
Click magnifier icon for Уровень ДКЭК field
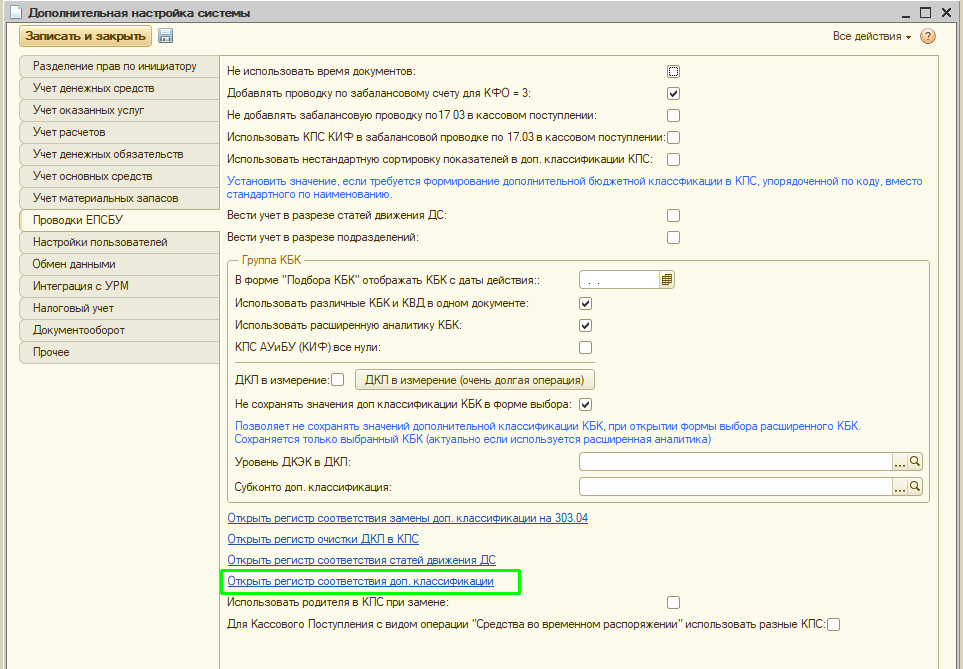click(914, 462)
